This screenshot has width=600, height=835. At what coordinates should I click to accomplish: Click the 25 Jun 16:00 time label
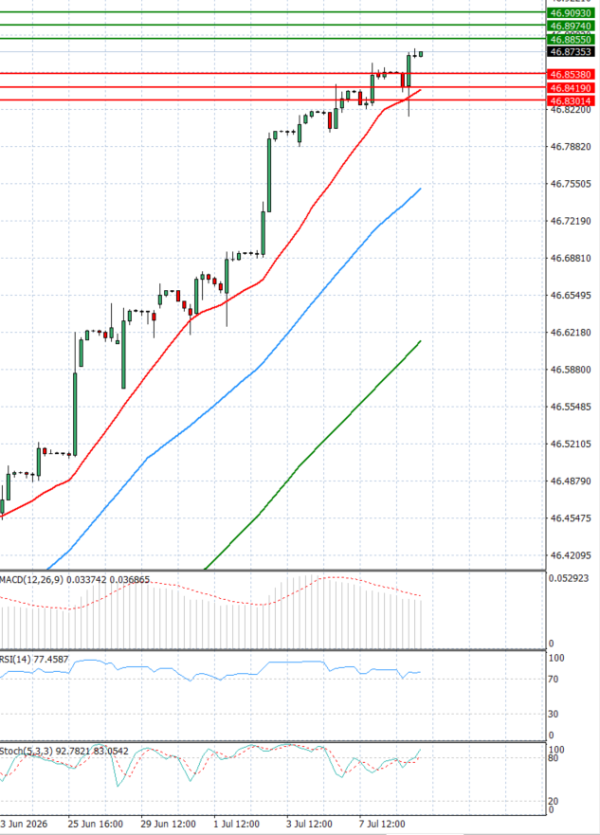[95, 824]
